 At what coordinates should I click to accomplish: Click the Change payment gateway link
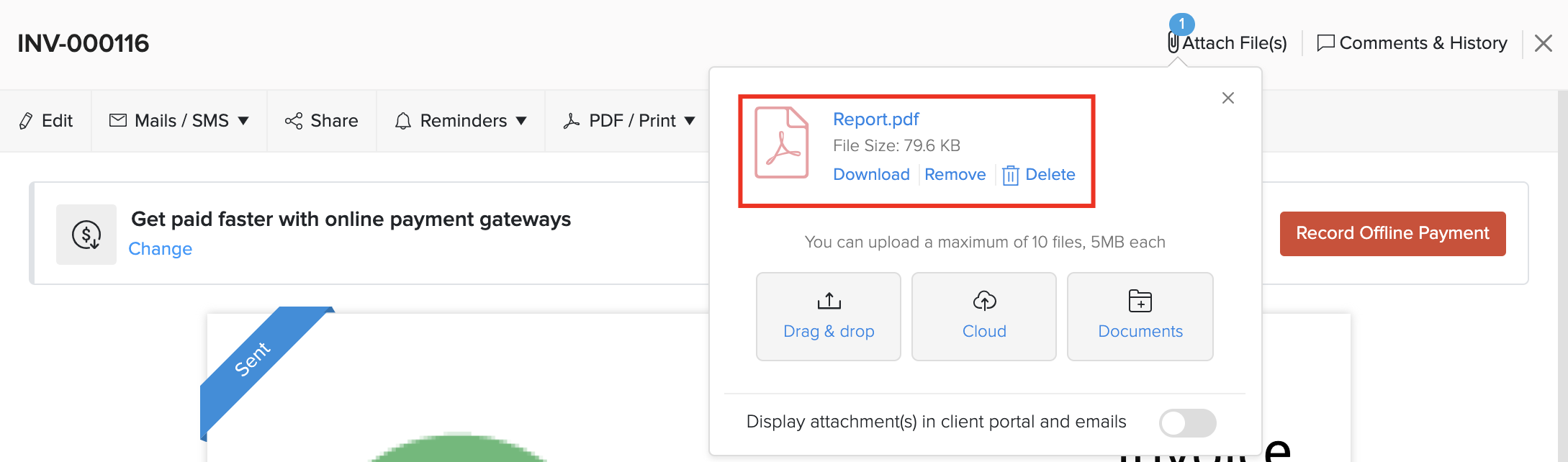[x=160, y=249]
